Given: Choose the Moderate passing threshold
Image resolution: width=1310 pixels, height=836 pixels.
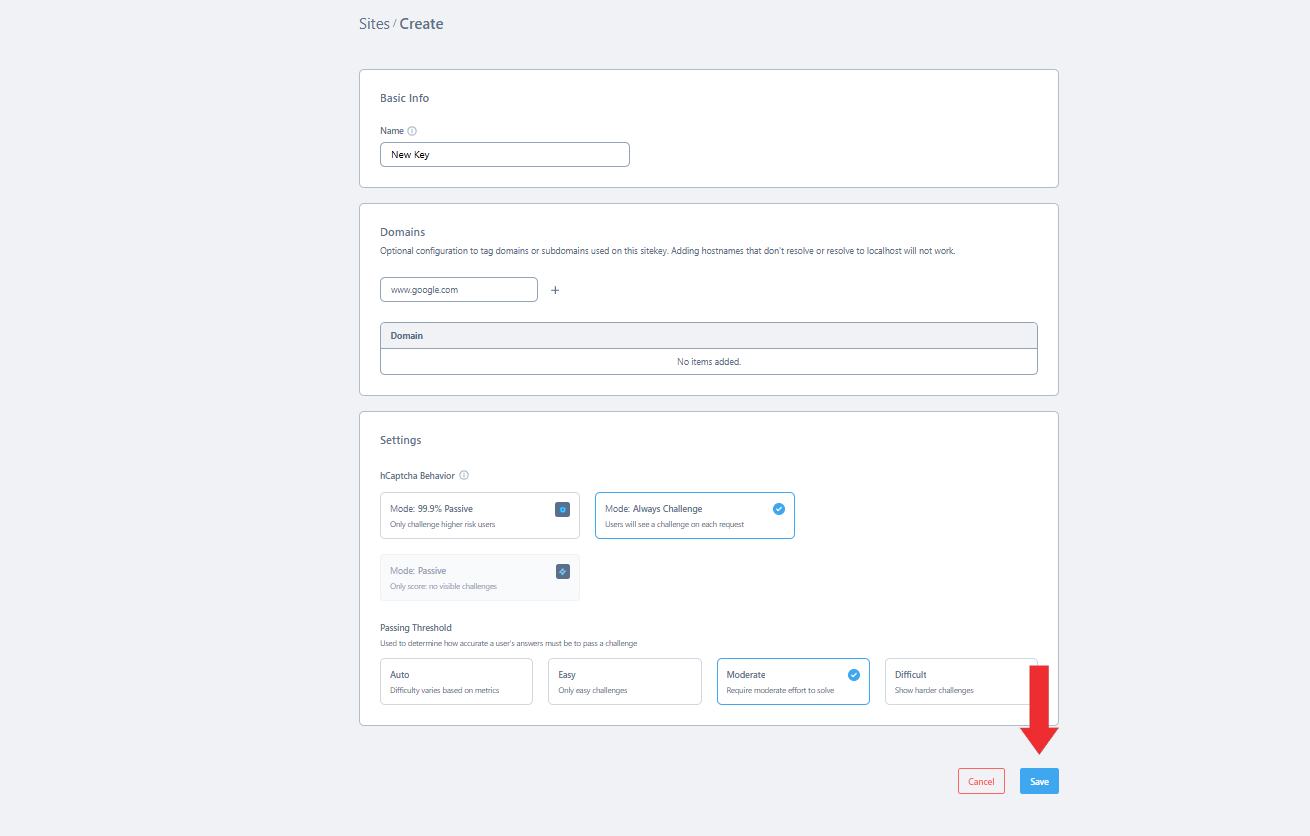Looking at the screenshot, I should 780,681.
